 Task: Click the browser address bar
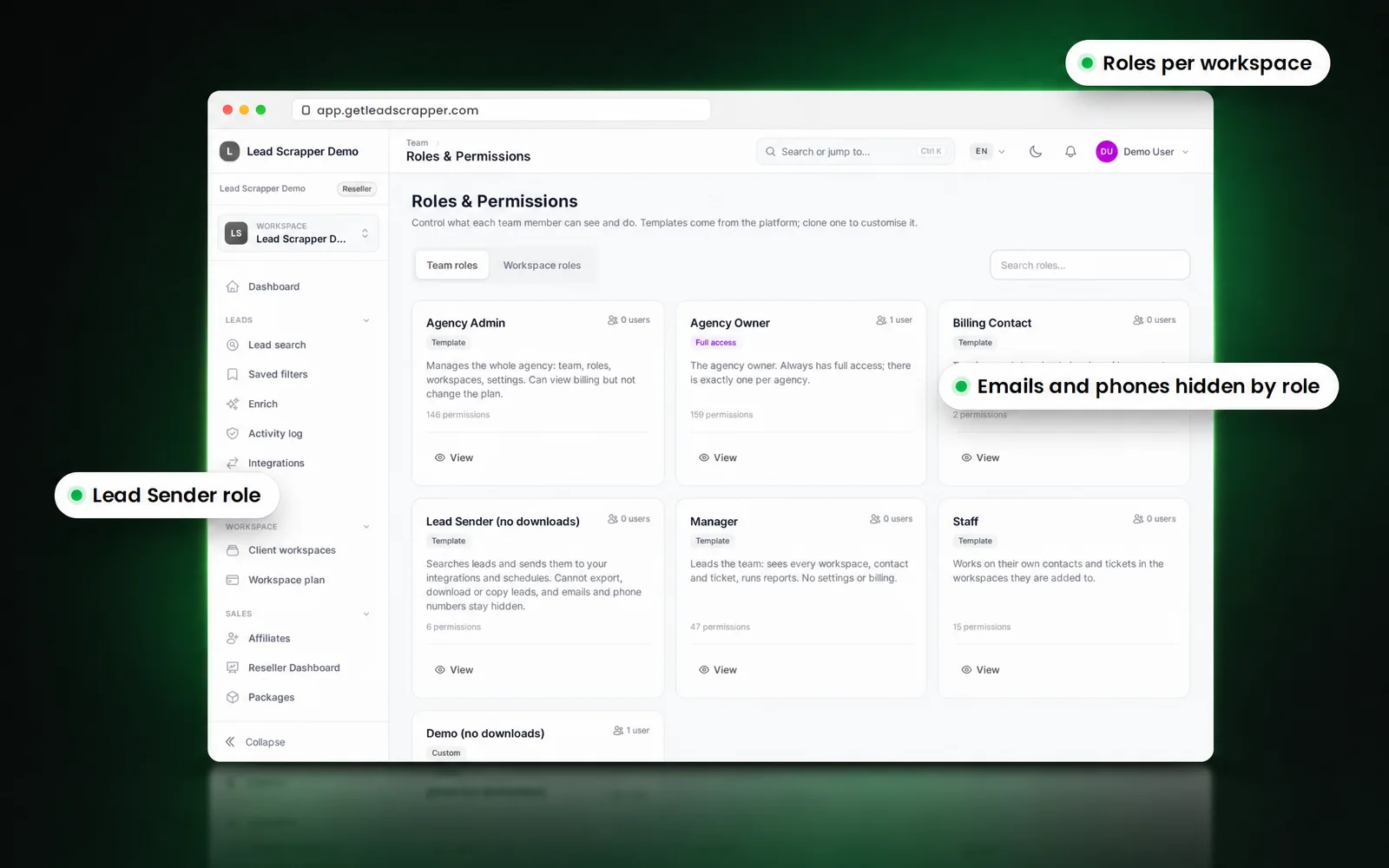coord(502,110)
